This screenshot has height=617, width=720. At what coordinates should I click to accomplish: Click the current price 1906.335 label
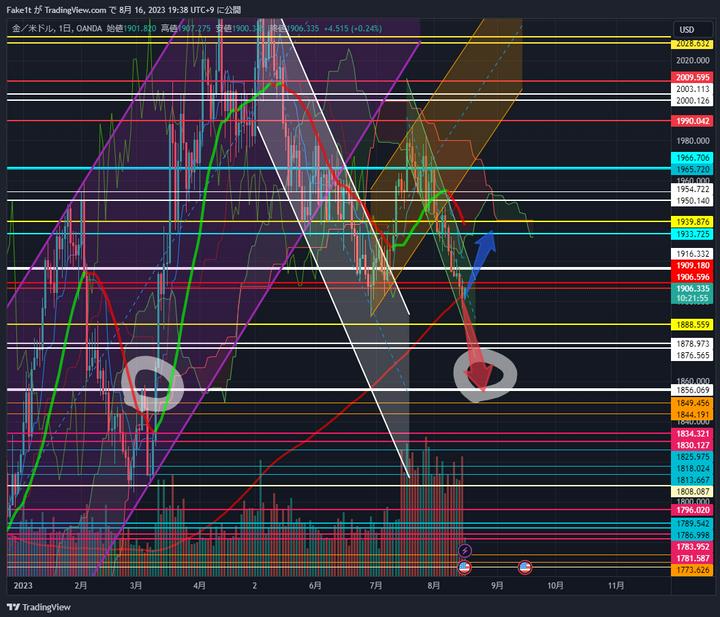pyautogui.click(x=691, y=288)
